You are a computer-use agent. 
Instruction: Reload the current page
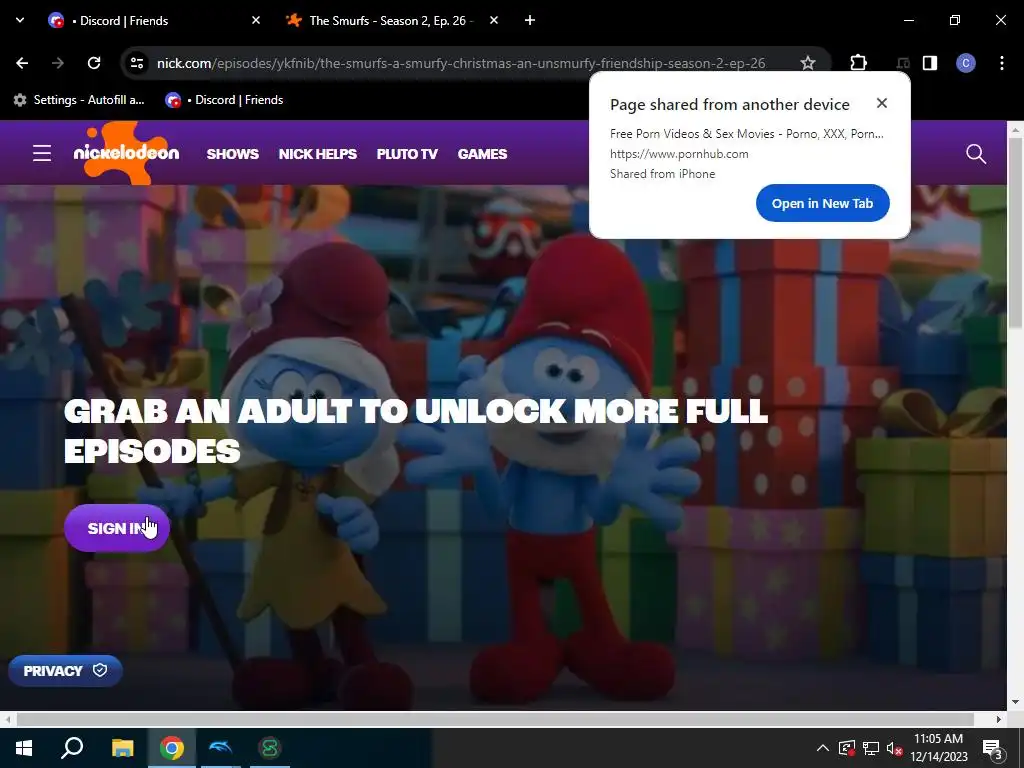tap(94, 63)
